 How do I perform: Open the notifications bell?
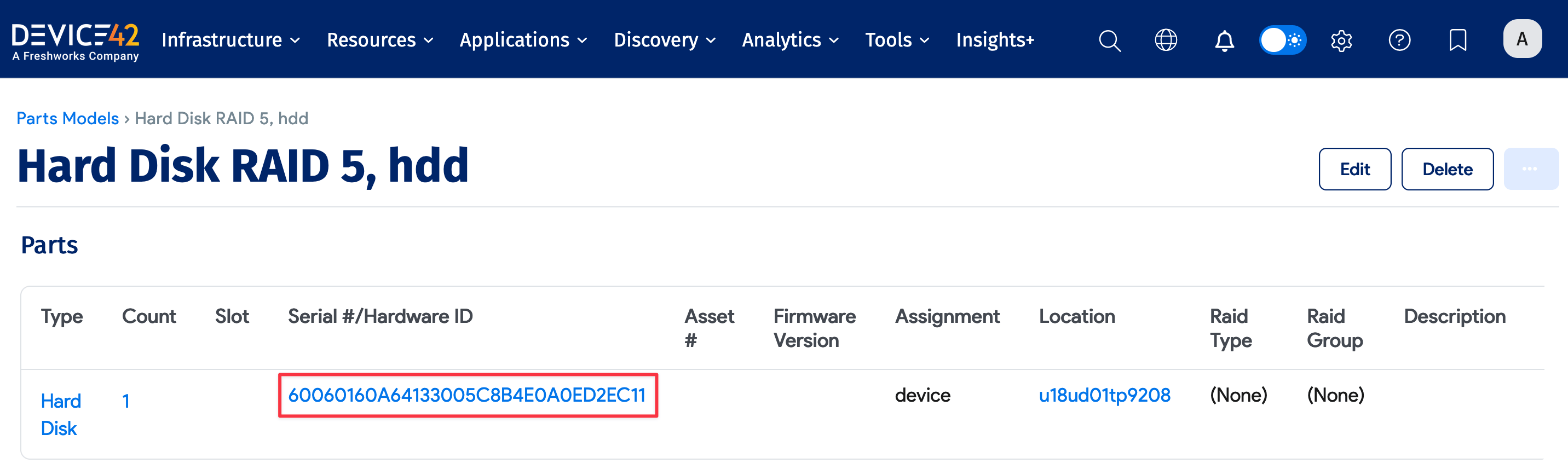(1224, 40)
